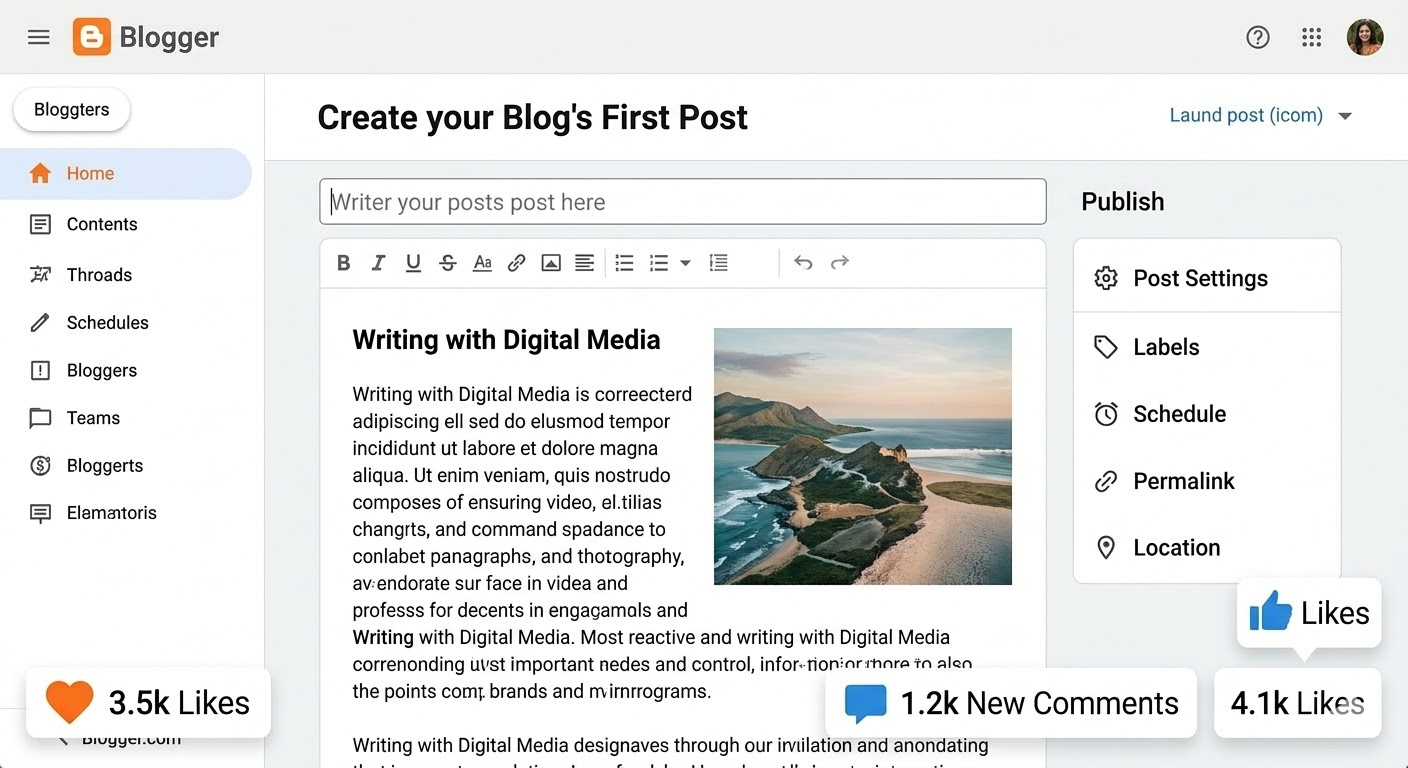Click the Blogger wordmark text
This screenshot has height=768, width=1408.
(x=169, y=38)
